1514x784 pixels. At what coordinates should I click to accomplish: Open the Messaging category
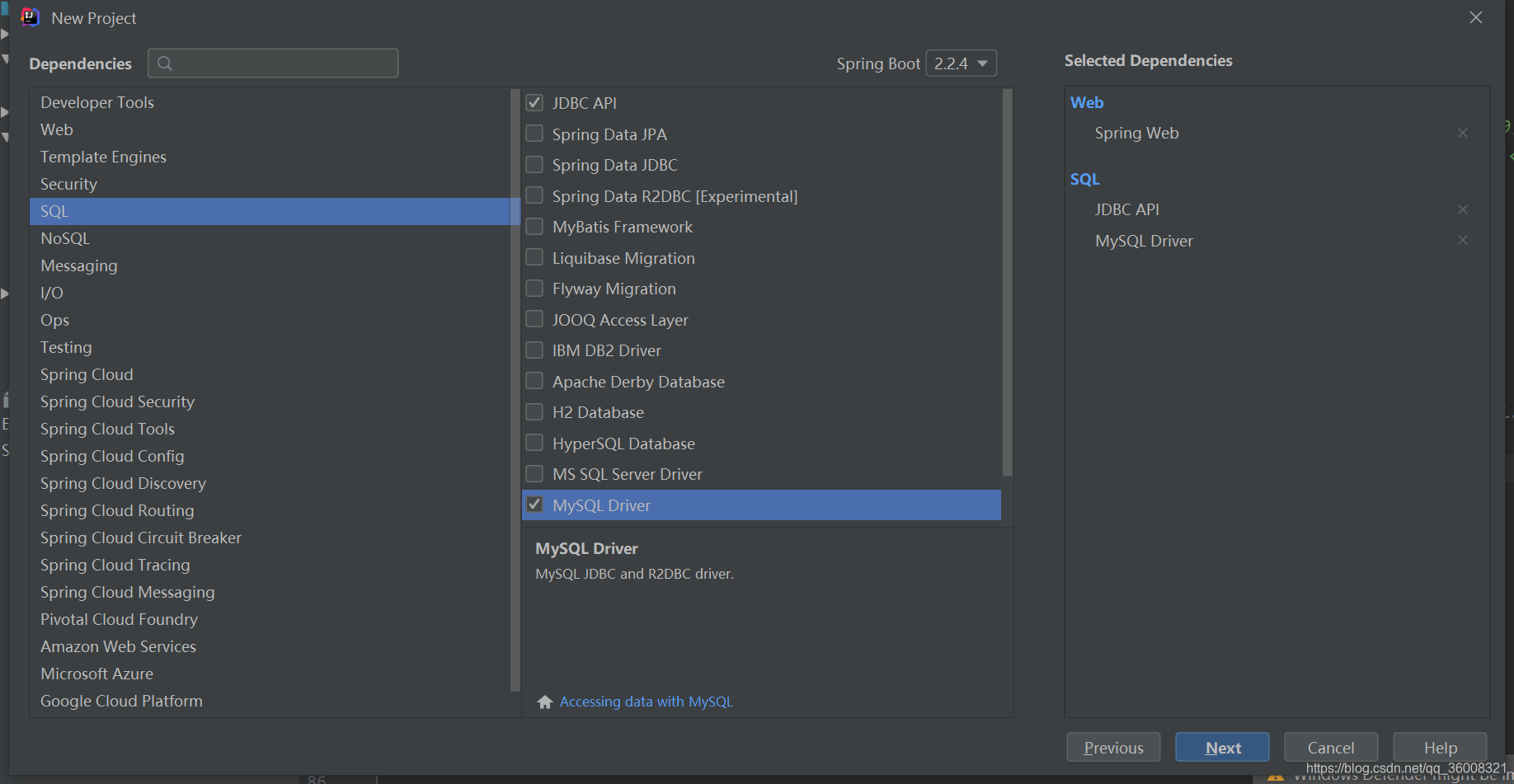coord(270,265)
